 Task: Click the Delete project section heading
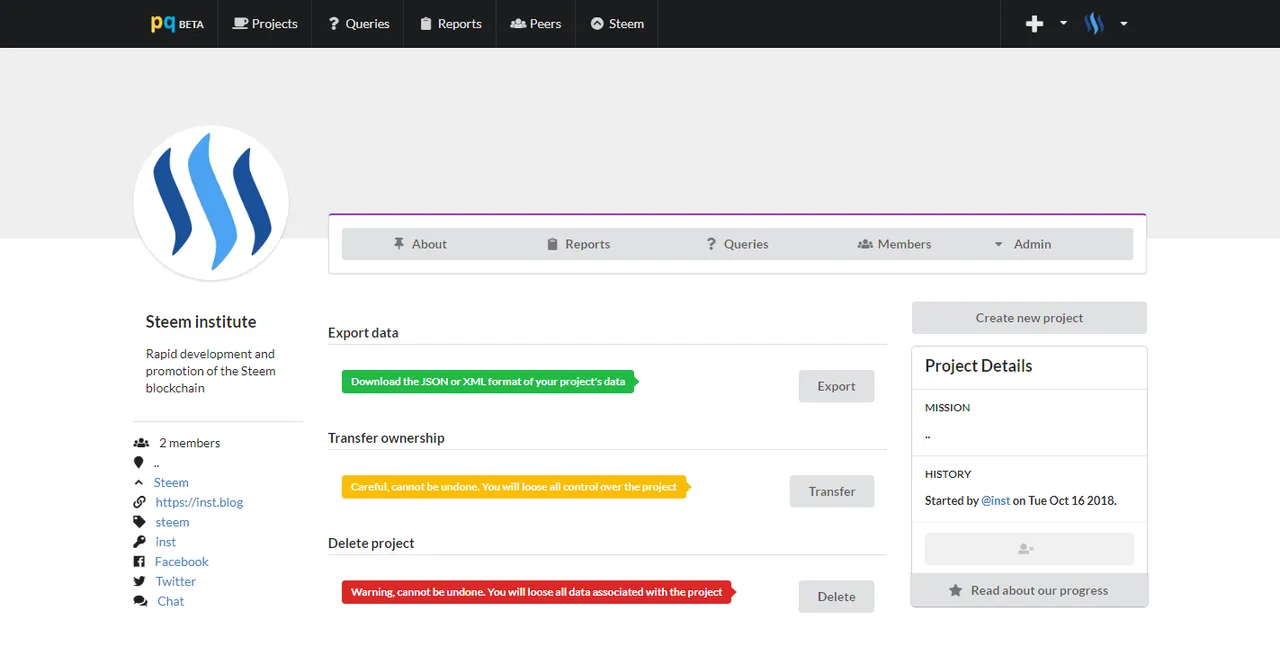point(371,543)
